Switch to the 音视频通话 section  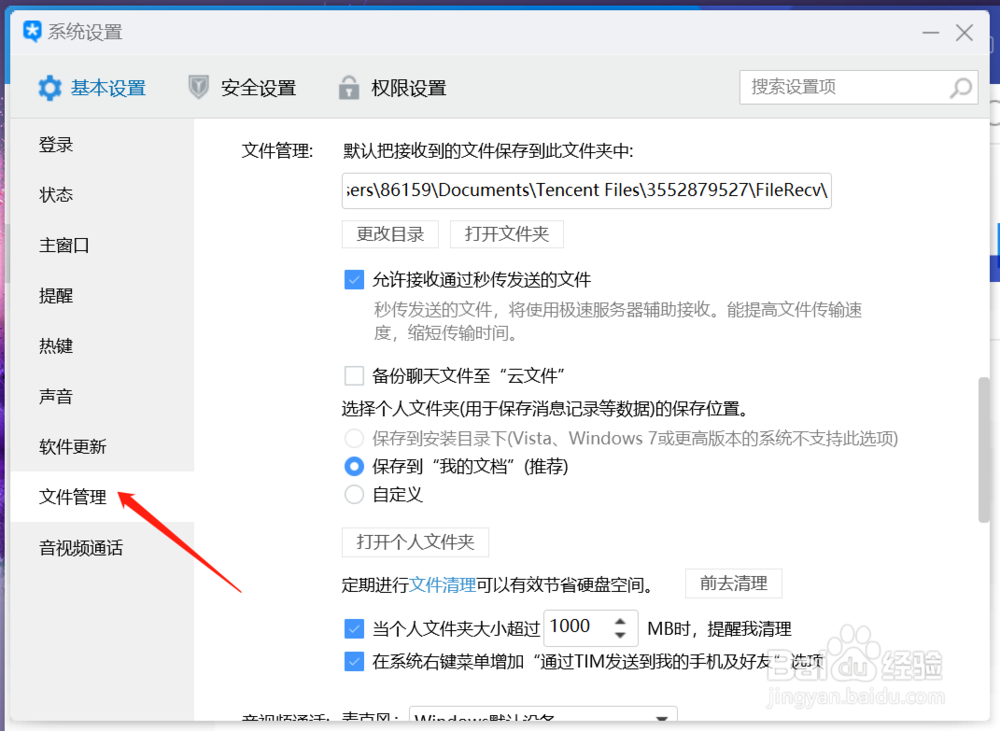pyautogui.click(x=79, y=548)
